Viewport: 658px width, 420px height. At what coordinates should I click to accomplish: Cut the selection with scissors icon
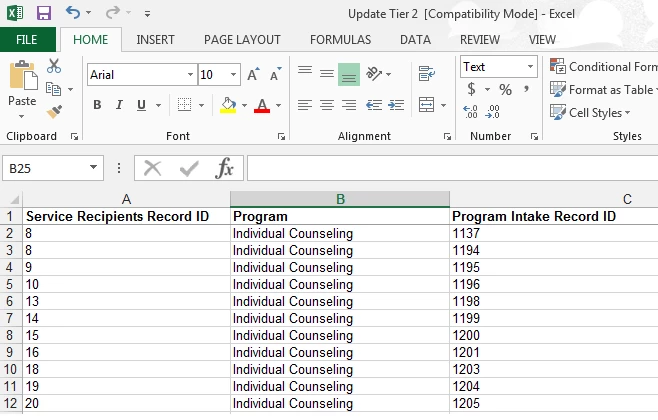point(54,66)
